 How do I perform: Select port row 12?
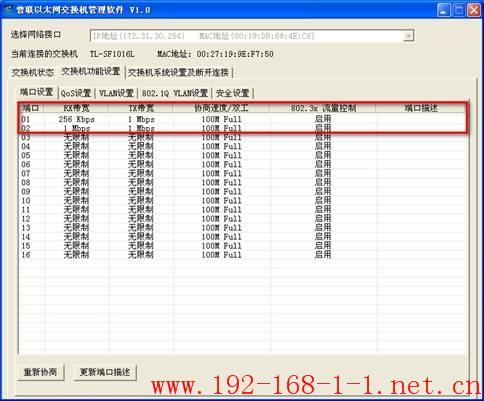(243, 219)
